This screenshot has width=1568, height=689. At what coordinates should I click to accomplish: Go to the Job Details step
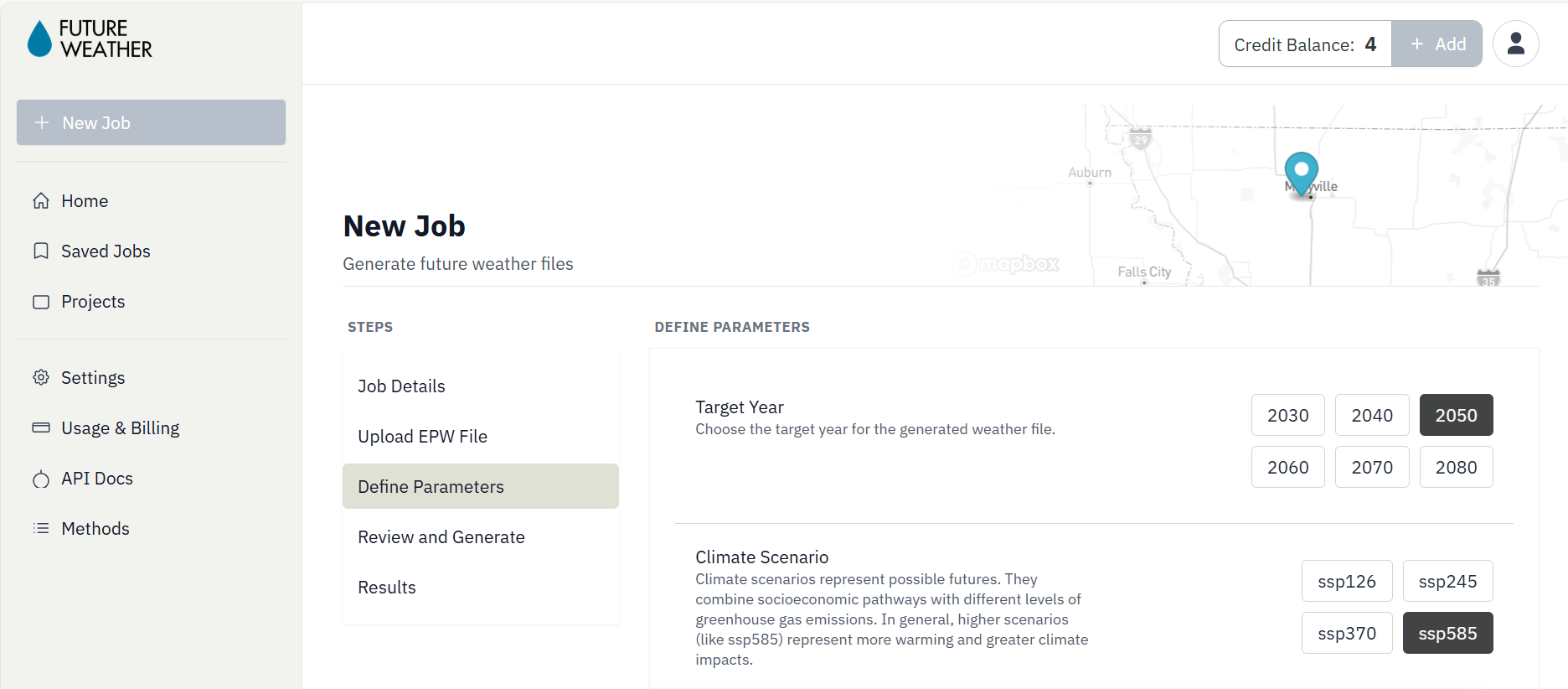click(401, 386)
